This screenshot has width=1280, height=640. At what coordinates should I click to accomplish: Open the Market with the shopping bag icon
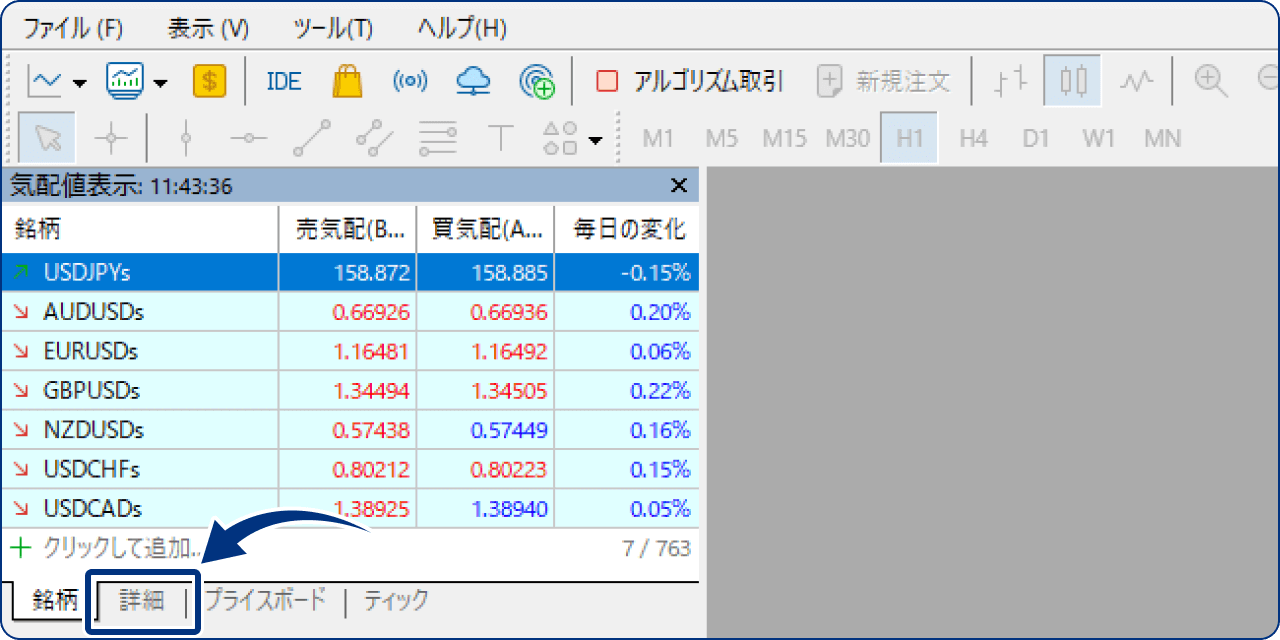[x=346, y=80]
